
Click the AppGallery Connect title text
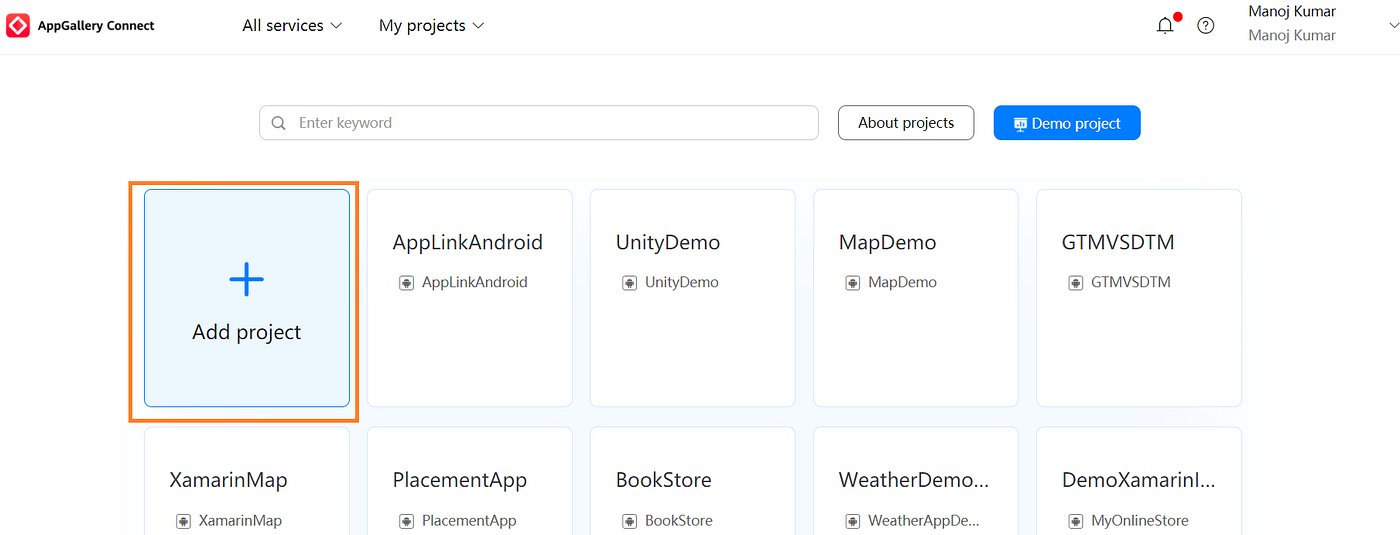coord(96,26)
